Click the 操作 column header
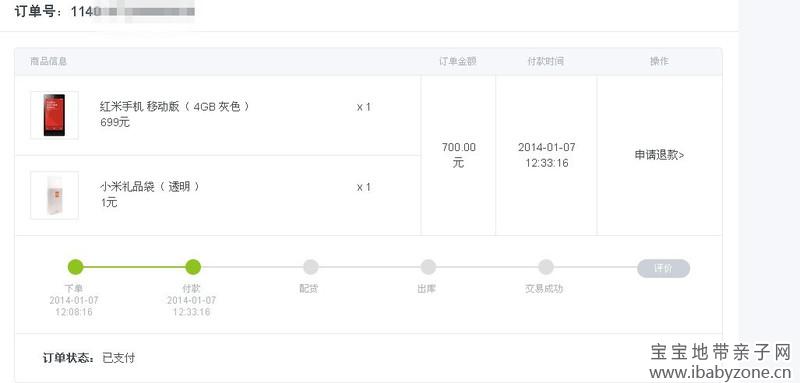Viewport: 800px width, 383px height. tap(659, 61)
